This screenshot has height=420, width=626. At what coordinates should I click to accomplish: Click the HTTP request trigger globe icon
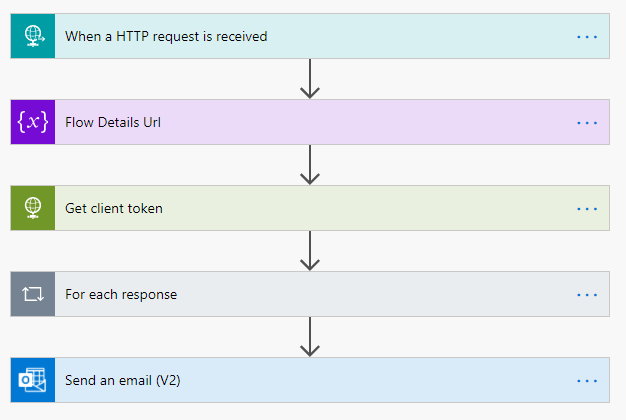coord(33,37)
